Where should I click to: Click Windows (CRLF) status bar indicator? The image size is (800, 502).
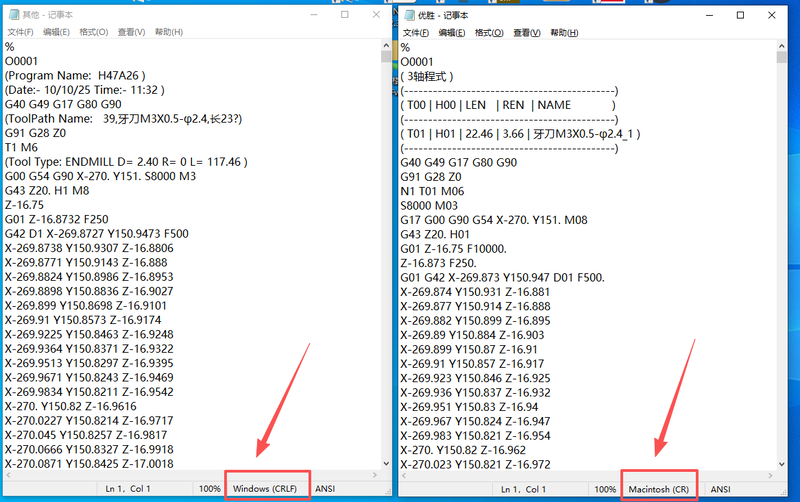[x=268, y=489]
